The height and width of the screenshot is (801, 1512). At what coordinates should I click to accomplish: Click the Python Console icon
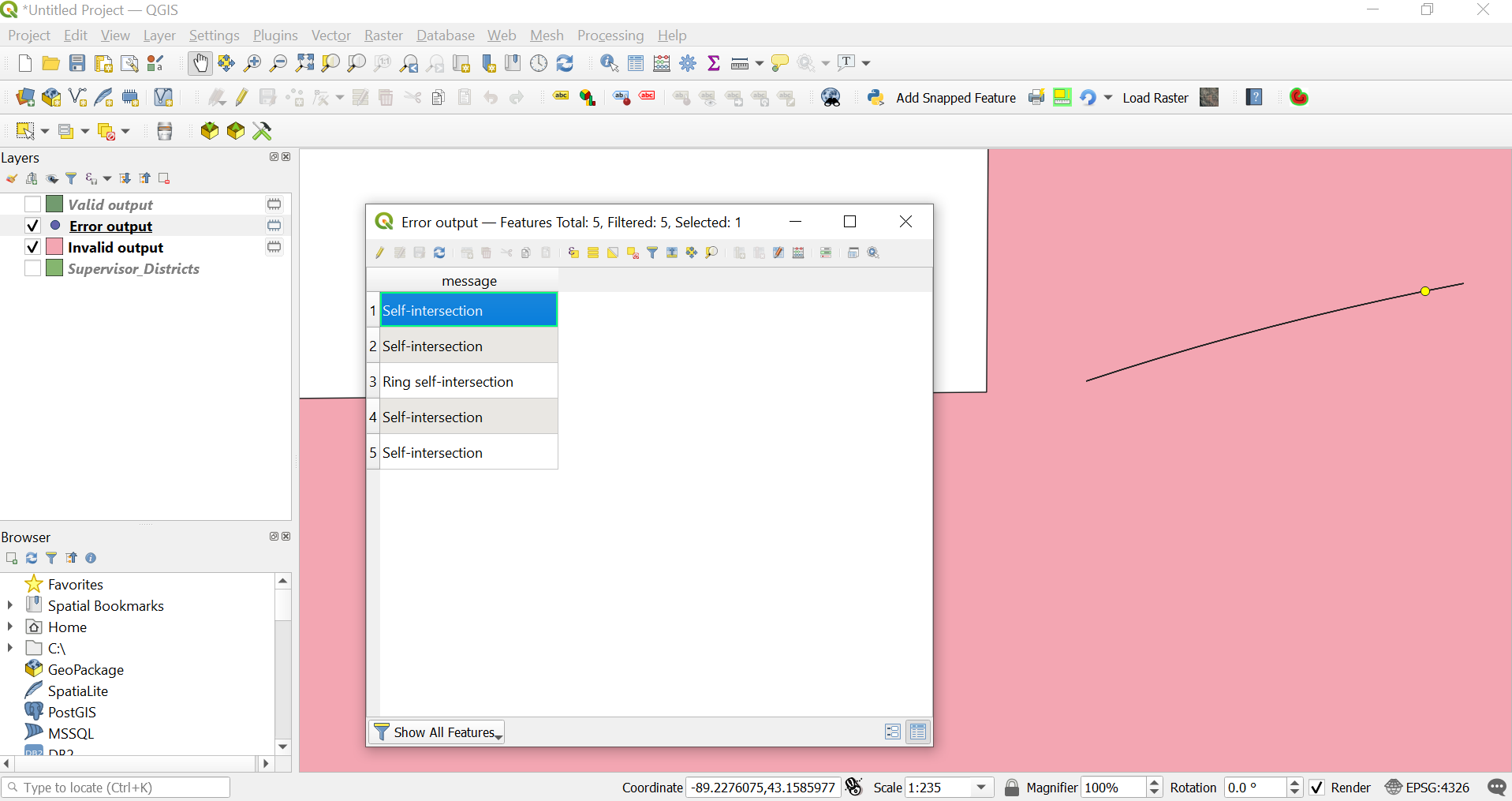point(875,97)
